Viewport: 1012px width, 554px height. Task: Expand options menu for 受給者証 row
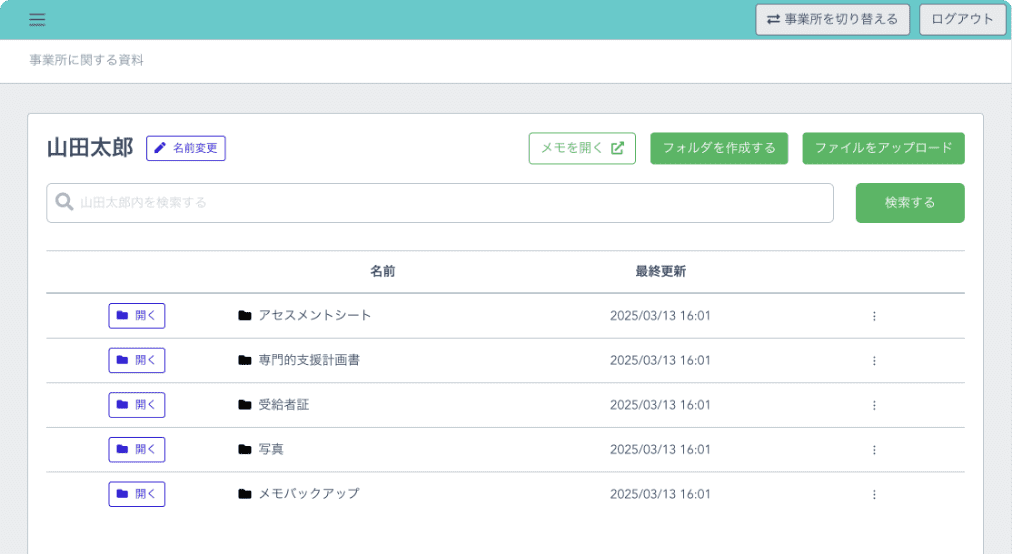tap(874, 406)
